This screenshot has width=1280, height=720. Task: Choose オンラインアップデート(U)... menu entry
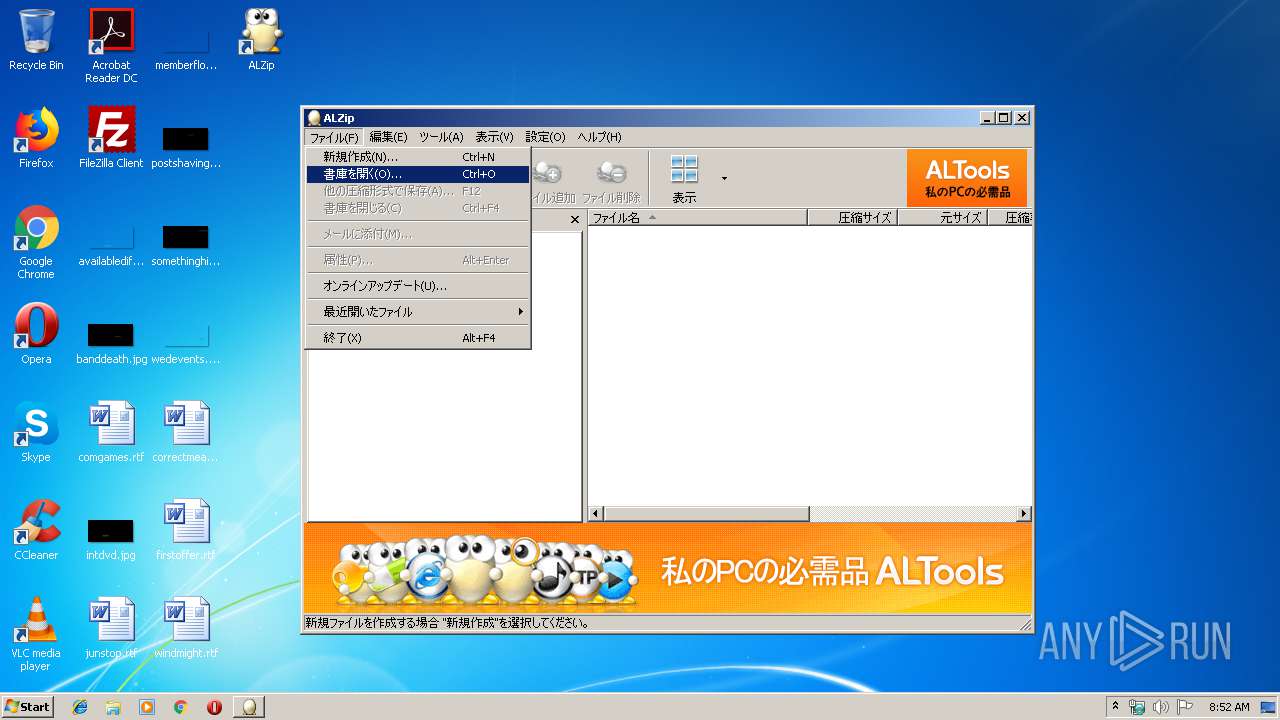pyautogui.click(x=418, y=286)
